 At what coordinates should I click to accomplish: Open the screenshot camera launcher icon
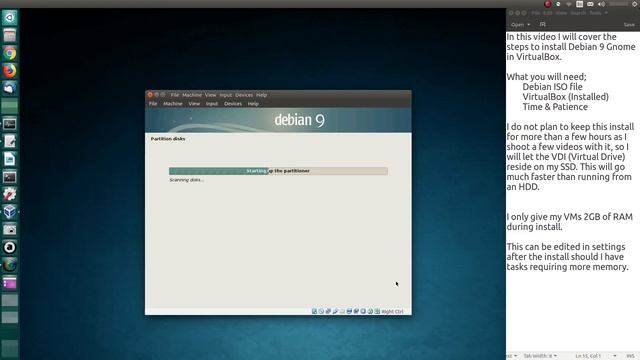click(9, 229)
